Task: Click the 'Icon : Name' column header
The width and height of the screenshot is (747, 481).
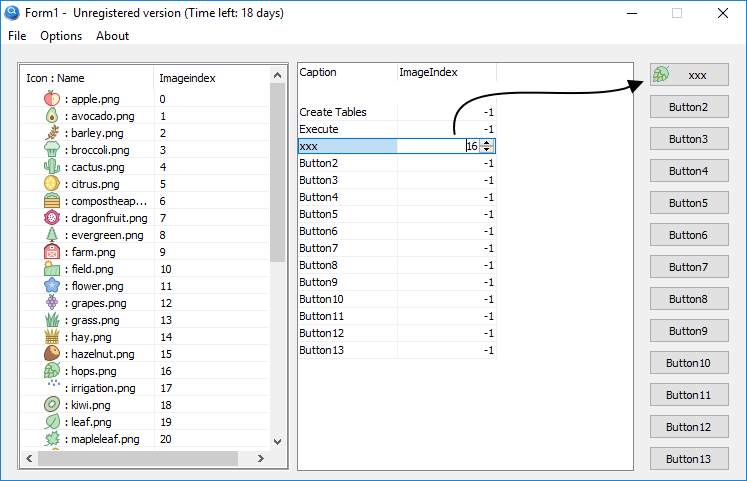Action: tap(88, 78)
